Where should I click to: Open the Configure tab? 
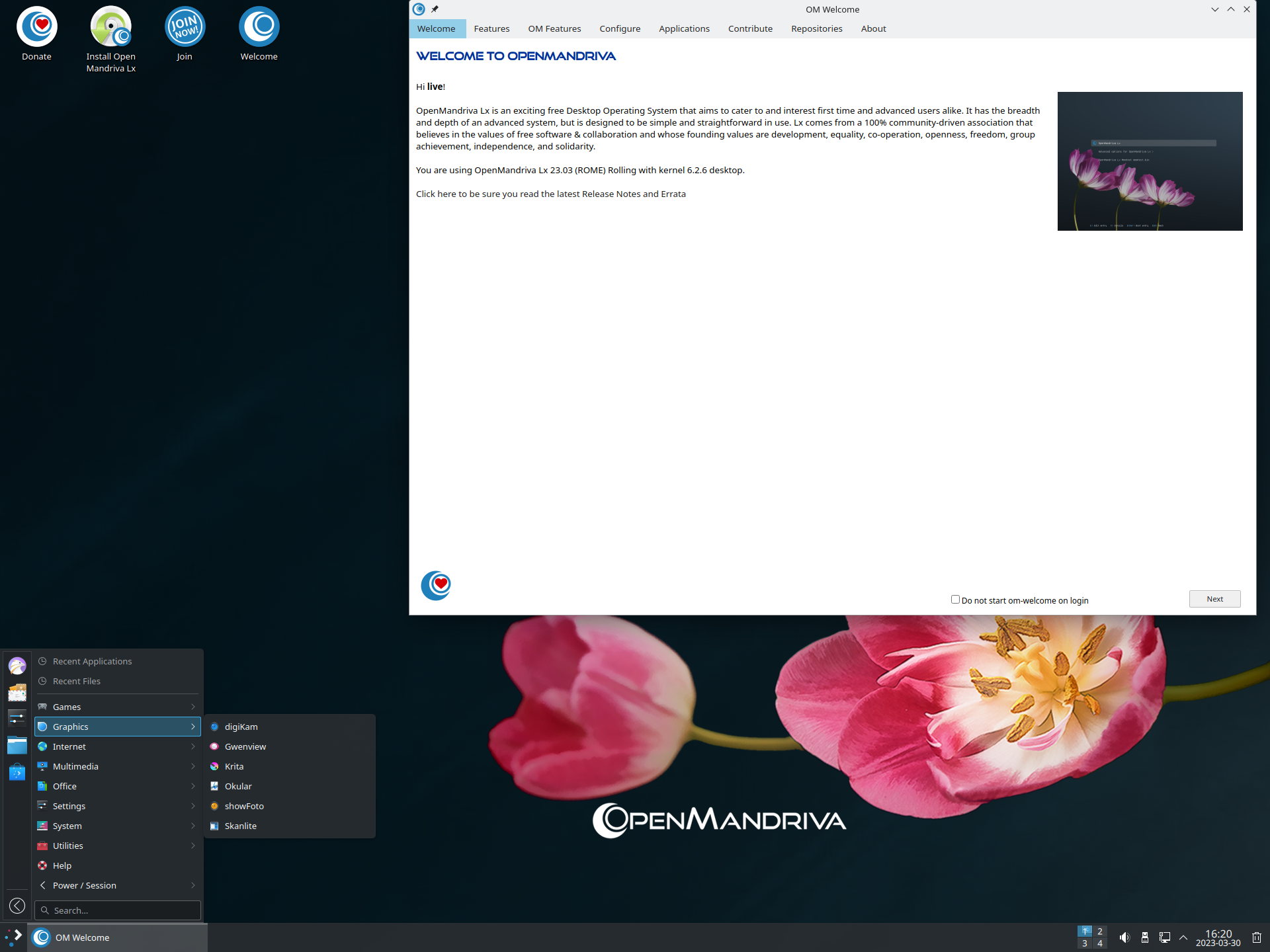(620, 28)
